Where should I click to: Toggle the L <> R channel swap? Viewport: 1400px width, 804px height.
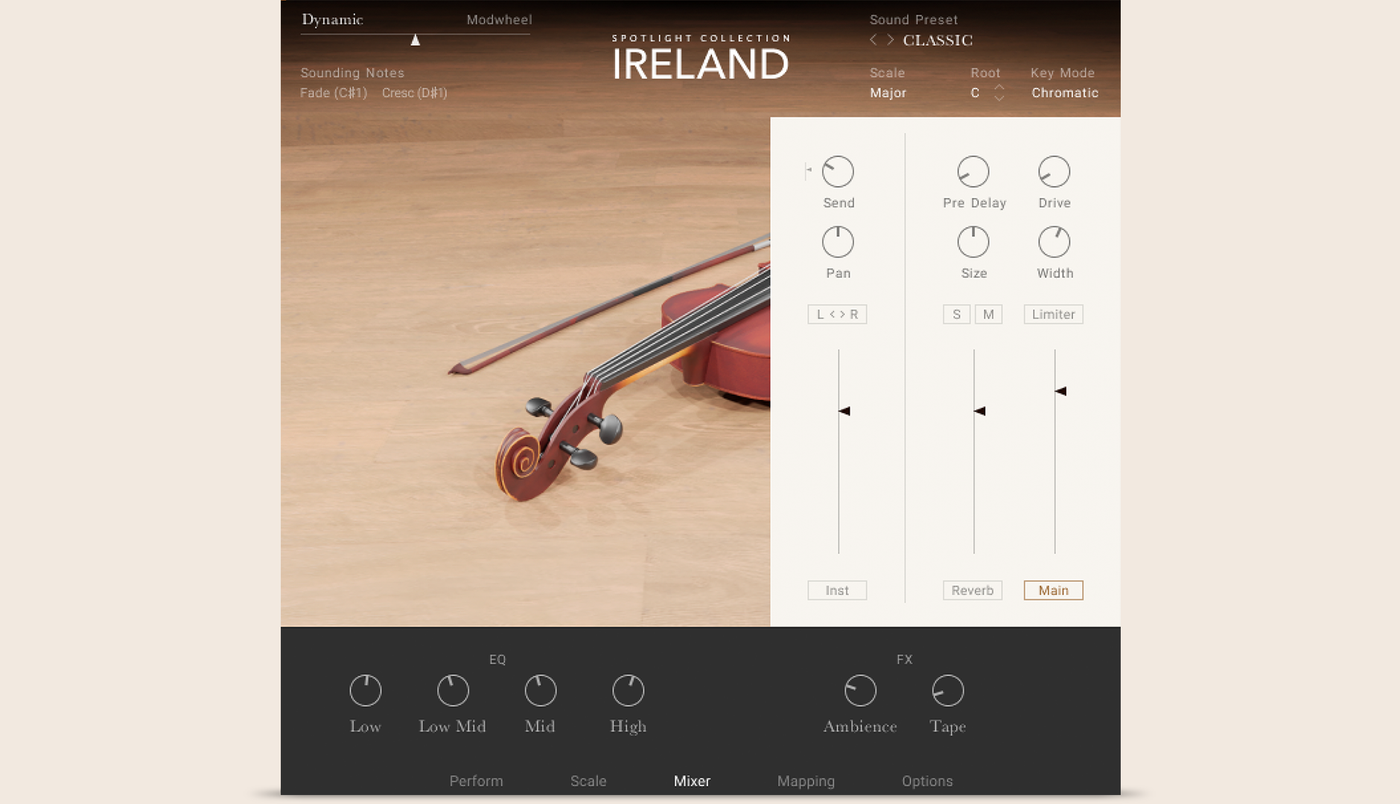(x=837, y=314)
